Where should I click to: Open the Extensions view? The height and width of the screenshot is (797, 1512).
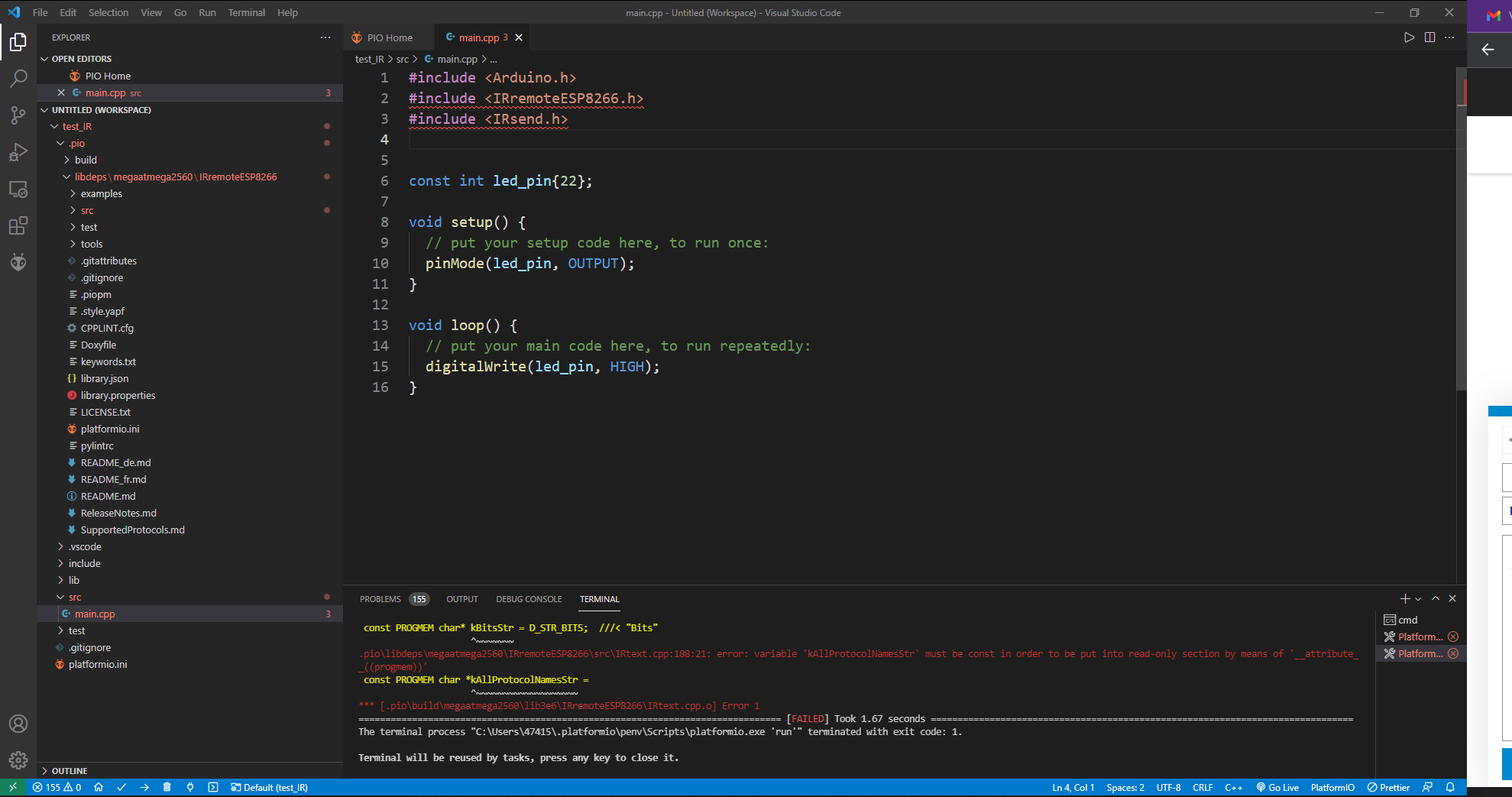coord(18,225)
